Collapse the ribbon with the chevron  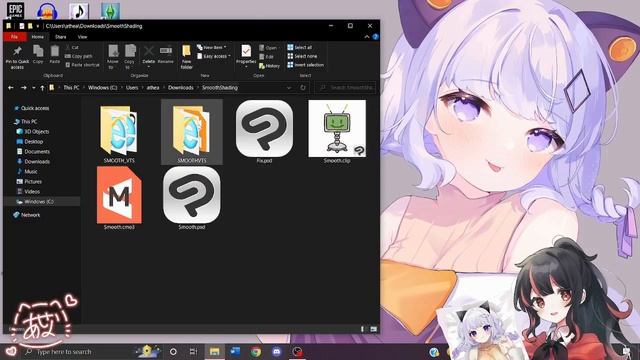(367, 37)
